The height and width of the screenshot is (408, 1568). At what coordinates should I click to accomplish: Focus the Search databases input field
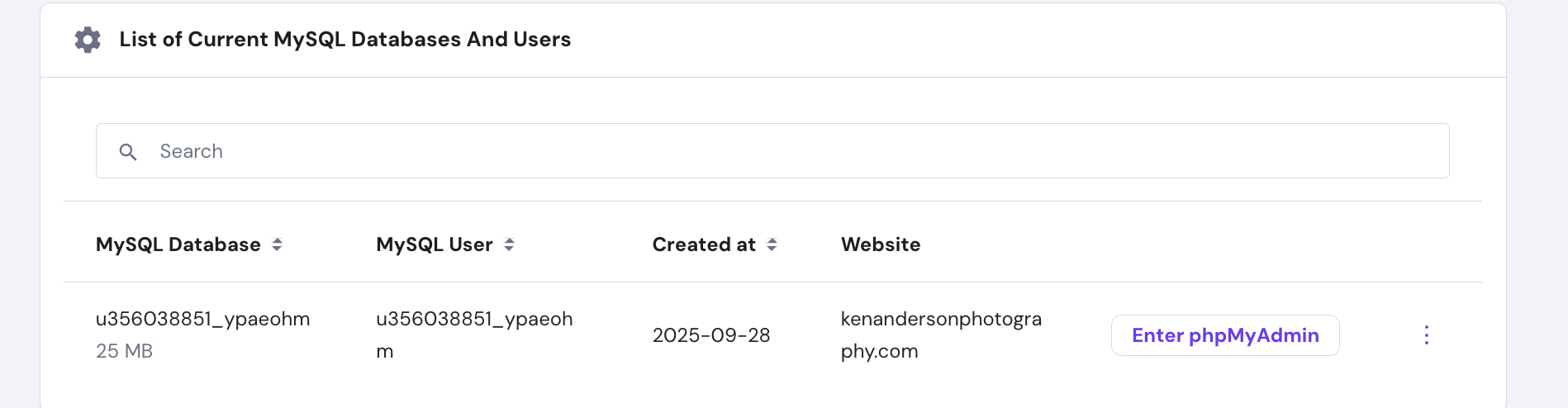point(744,151)
